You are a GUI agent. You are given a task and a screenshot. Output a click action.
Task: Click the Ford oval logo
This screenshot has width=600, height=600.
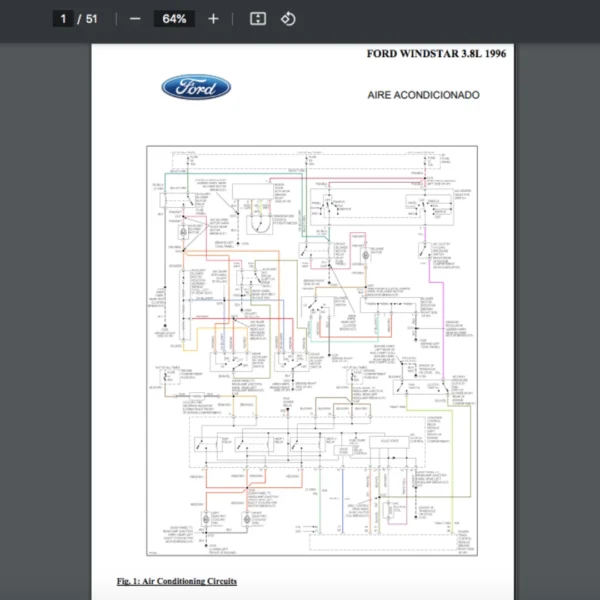(196, 88)
